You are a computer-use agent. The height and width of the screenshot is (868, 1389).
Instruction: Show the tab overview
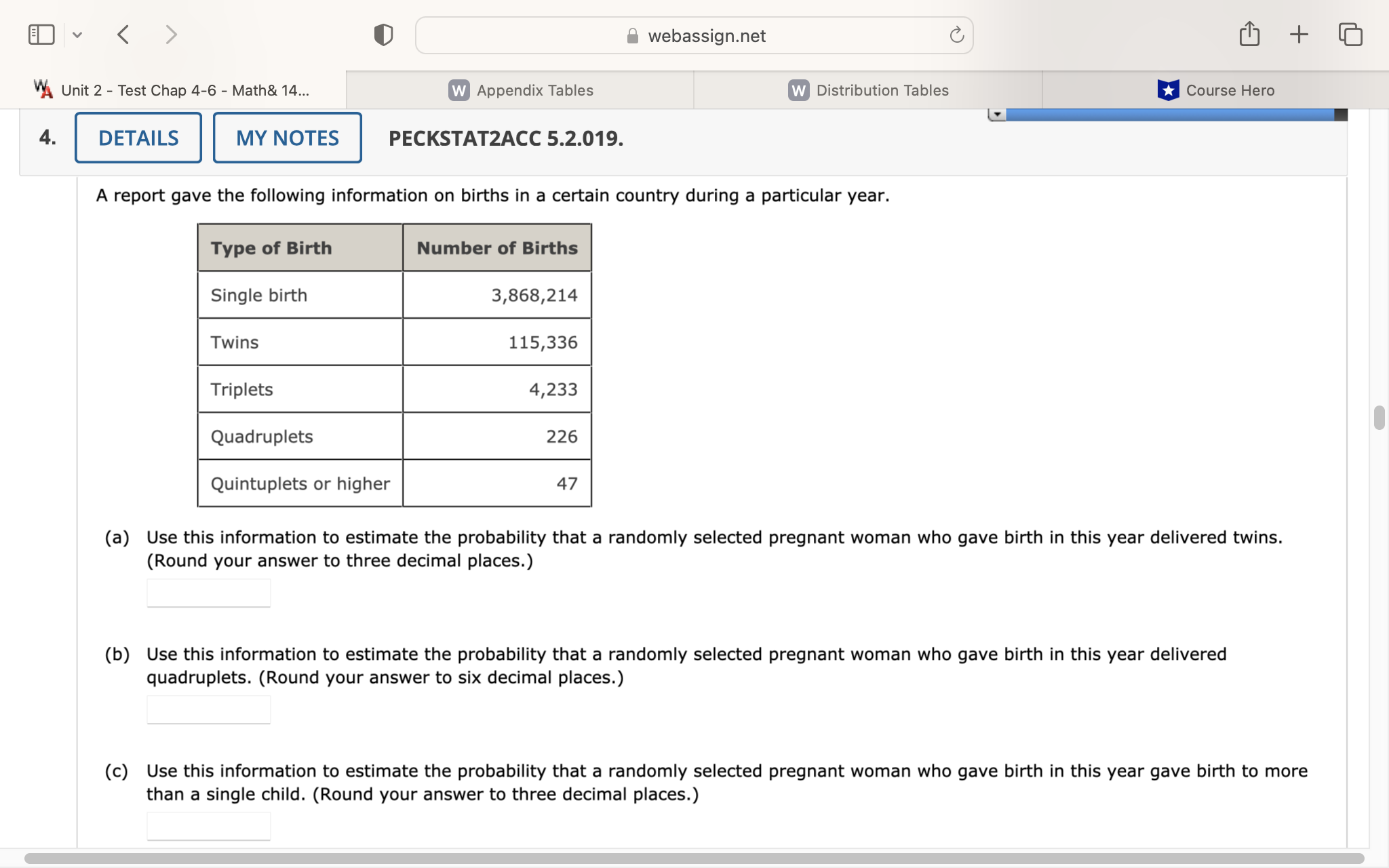pos(1350,35)
